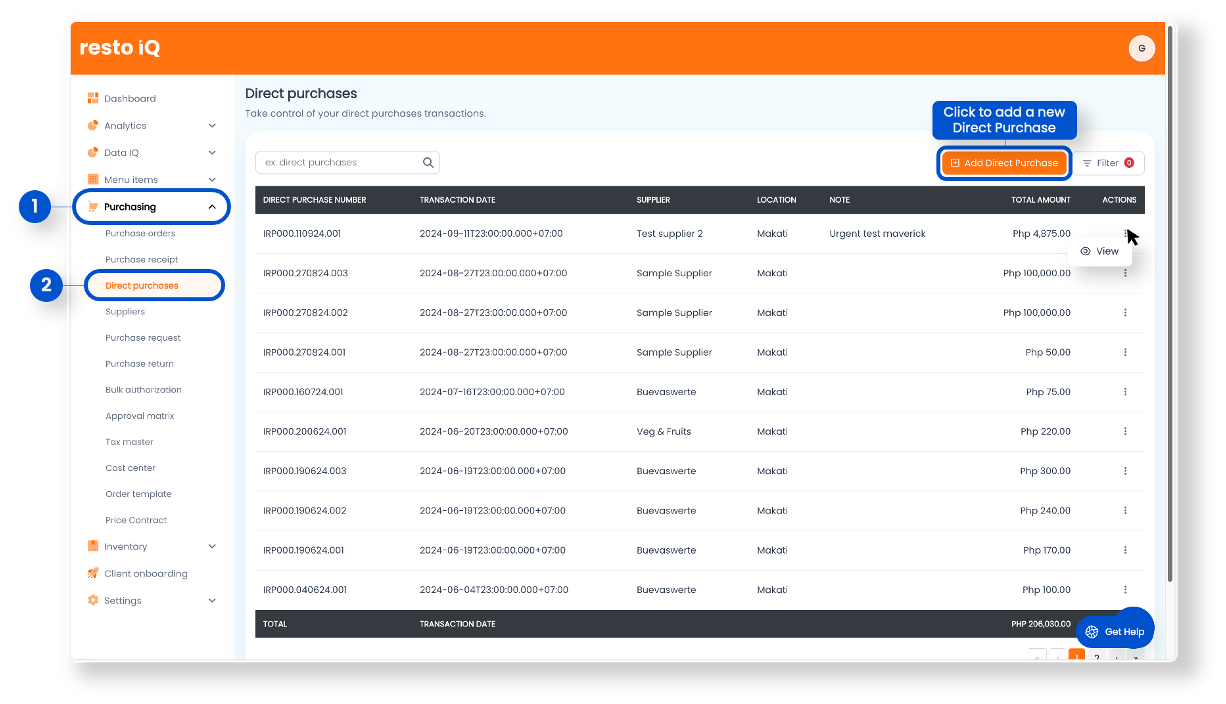1226x704 pixels.
Task: Click amount Php 4,875.00
Action: coord(1042,234)
